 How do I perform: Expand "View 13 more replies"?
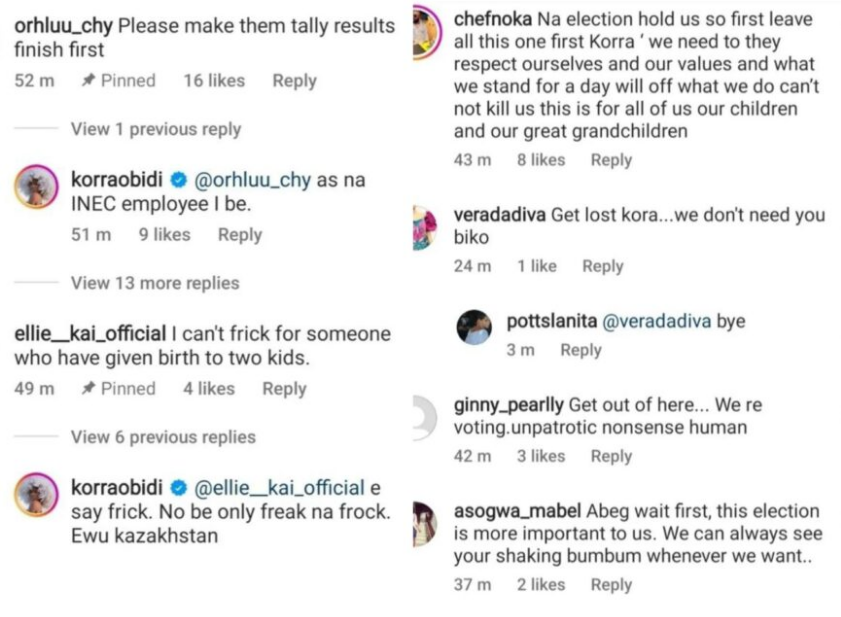coord(155,283)
